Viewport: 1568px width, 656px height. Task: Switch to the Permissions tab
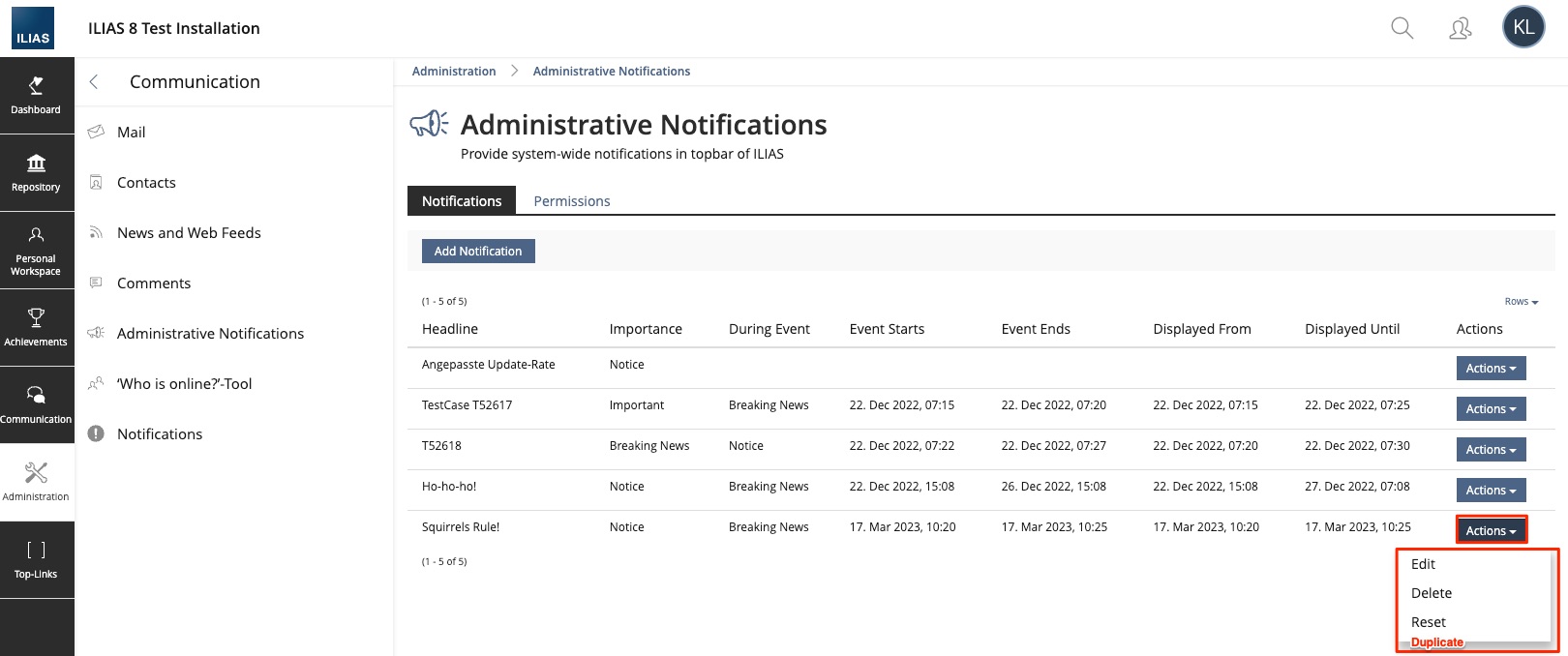pyautogui.click(x=571, y=201)
